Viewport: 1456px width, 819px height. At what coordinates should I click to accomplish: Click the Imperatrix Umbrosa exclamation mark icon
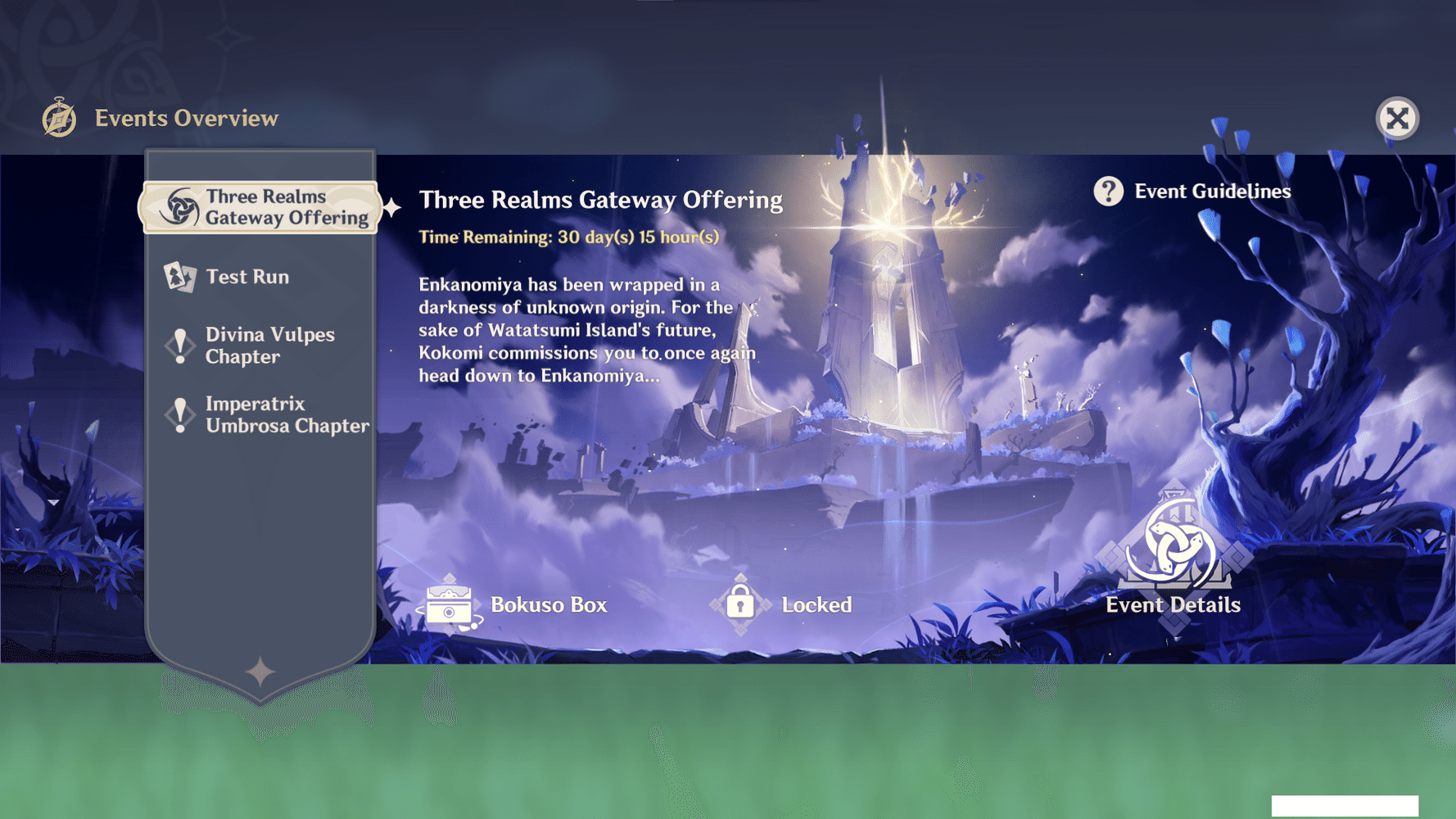coord(179,414)
